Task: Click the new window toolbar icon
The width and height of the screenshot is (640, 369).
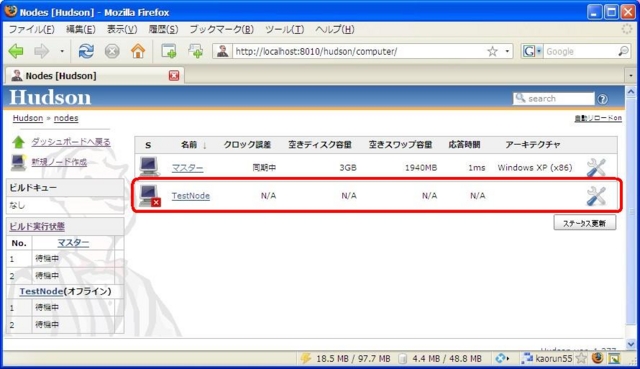Action: (x=196, y=51)
